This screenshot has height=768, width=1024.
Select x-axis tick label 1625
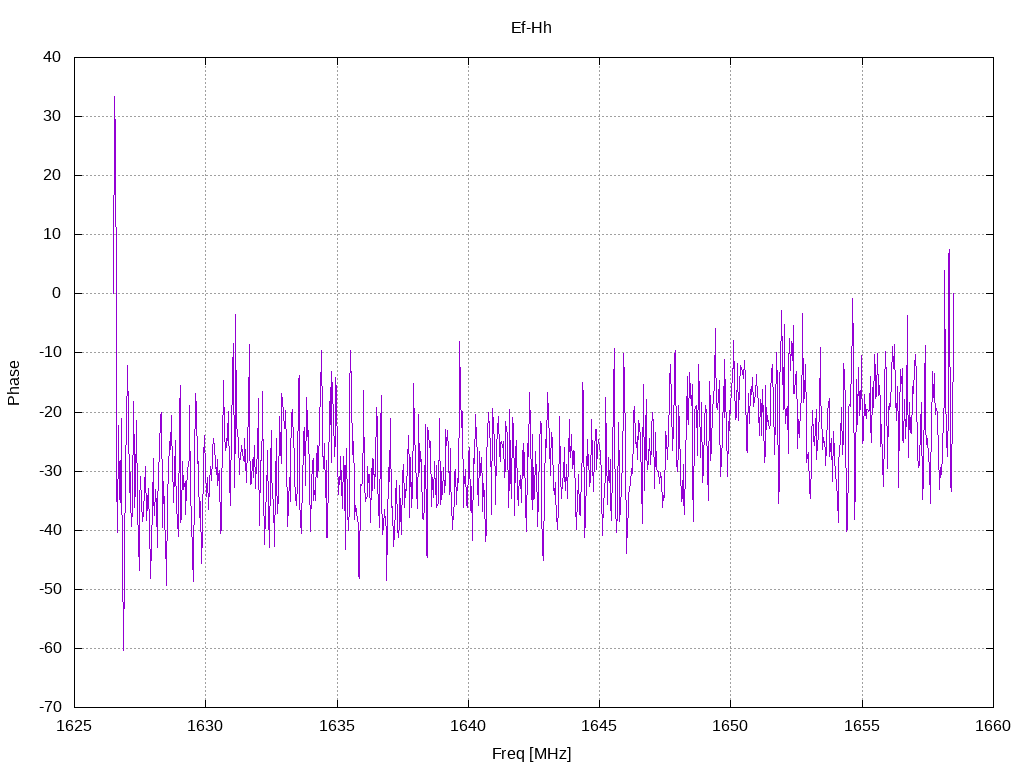pyautogui.click(x=74, y=726)
